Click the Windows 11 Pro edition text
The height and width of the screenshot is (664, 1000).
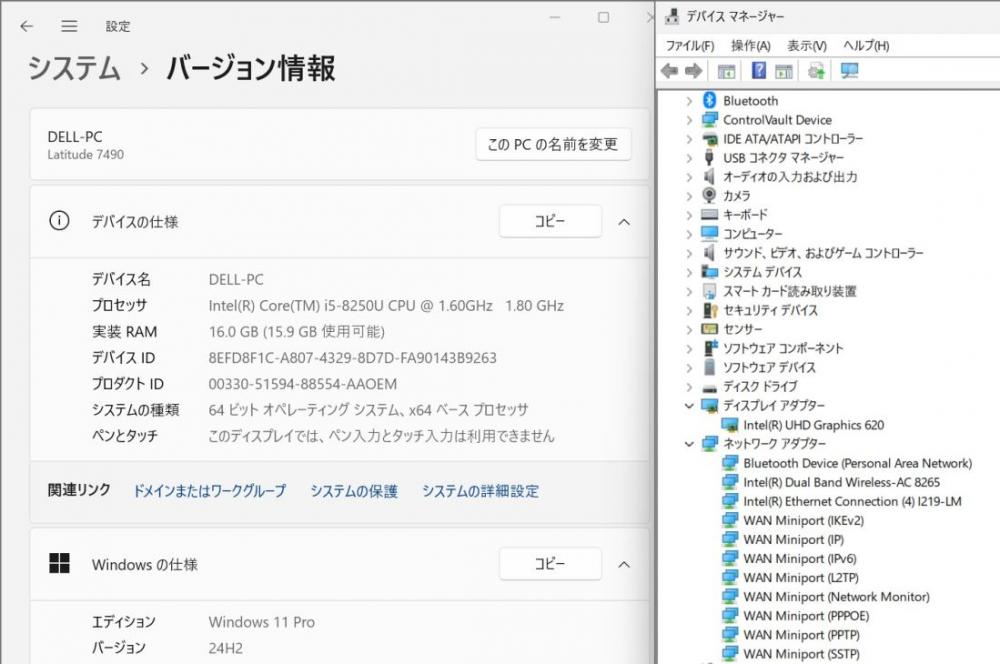coord(261,622)
